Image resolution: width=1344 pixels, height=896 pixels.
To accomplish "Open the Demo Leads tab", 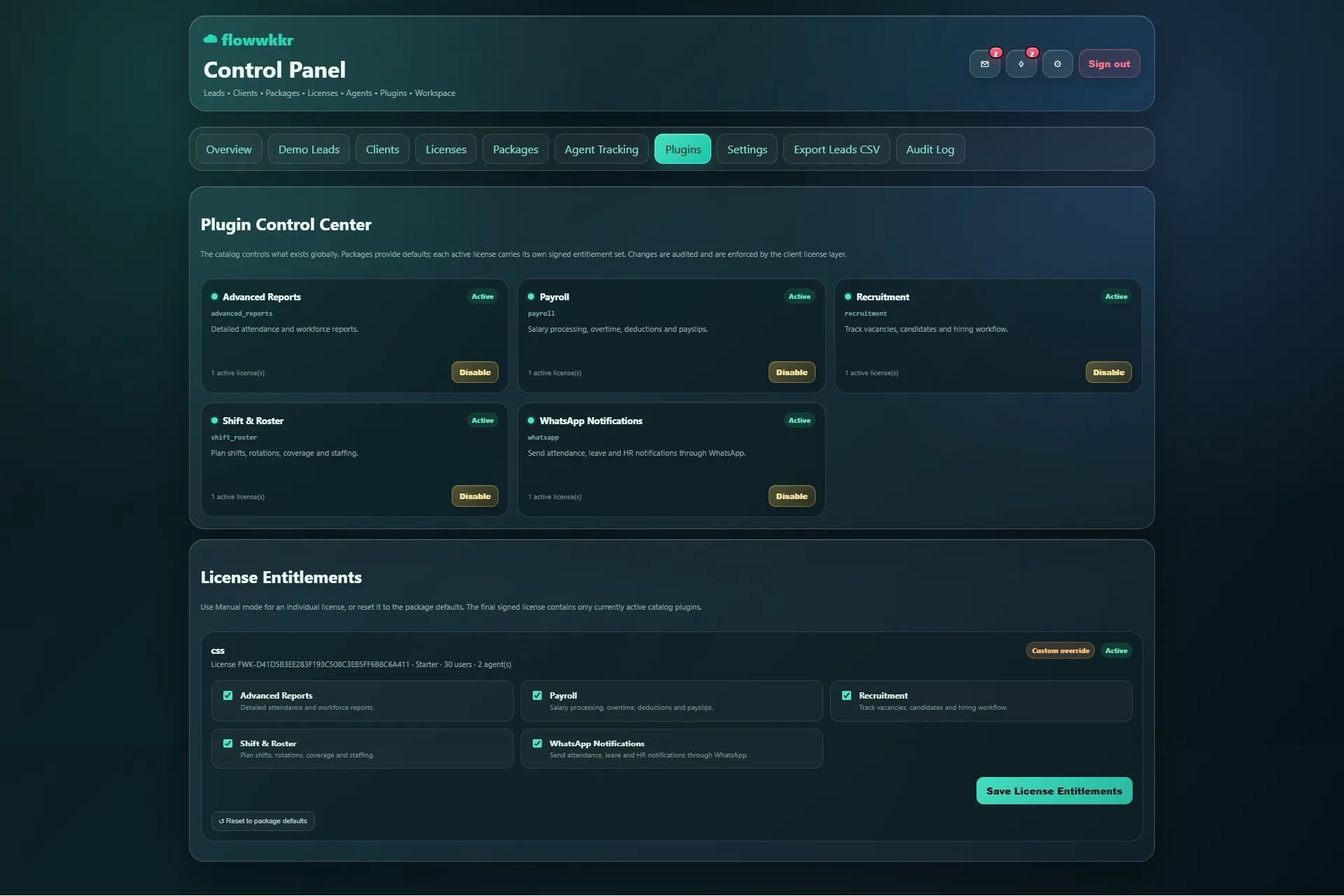I will [x=309, y=149].
